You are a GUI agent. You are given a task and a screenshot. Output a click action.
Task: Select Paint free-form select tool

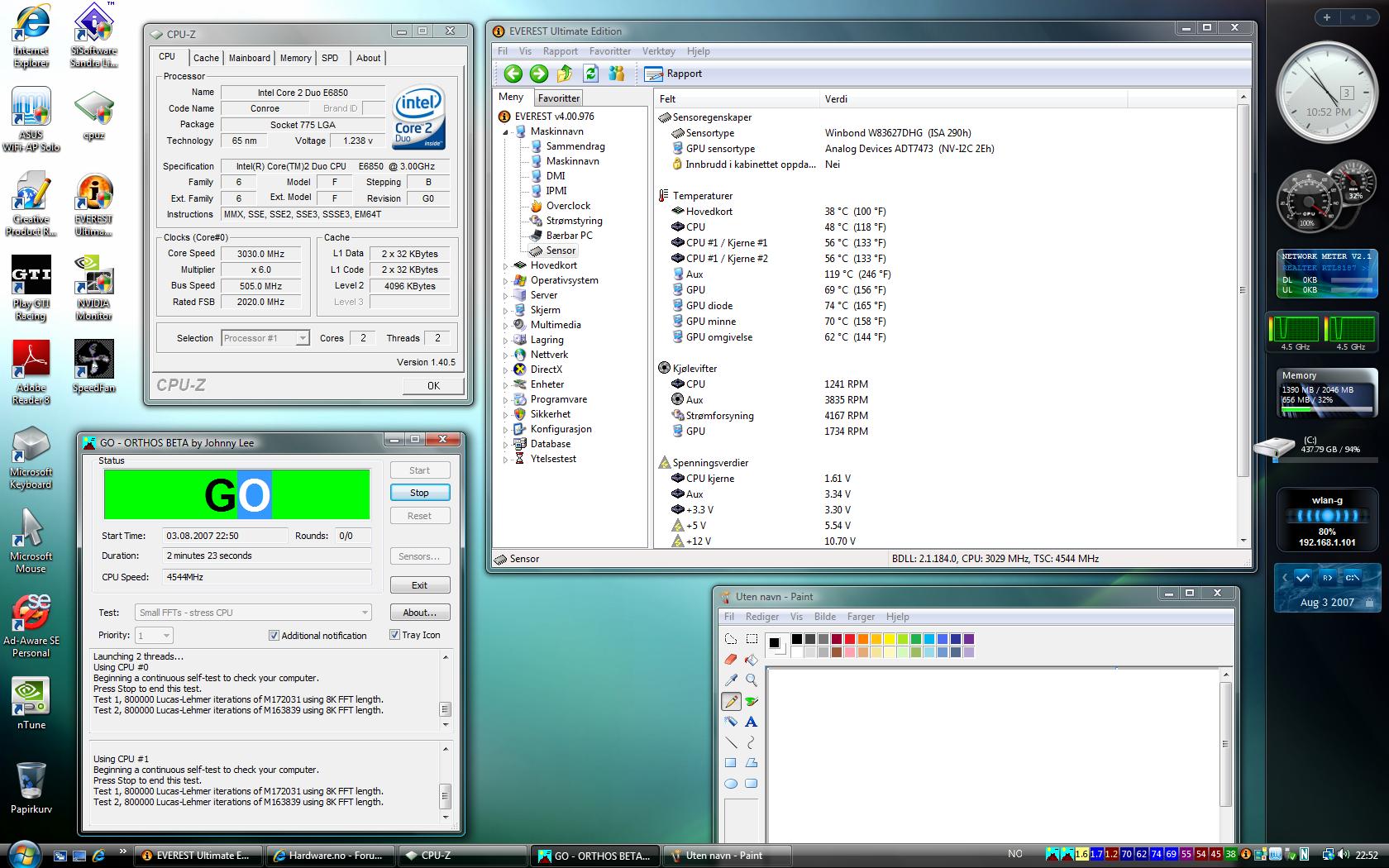click(731, 639)
